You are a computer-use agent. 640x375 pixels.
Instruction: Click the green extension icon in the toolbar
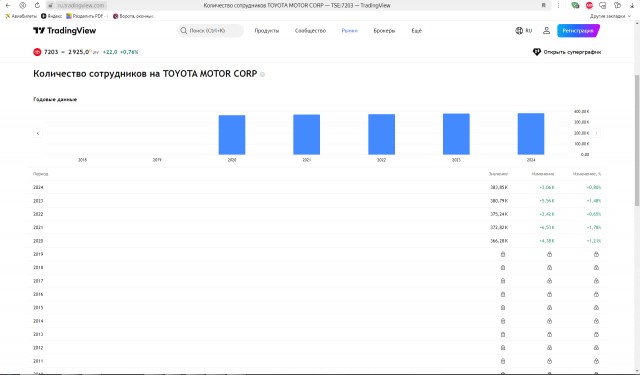(x=575, y=5)
